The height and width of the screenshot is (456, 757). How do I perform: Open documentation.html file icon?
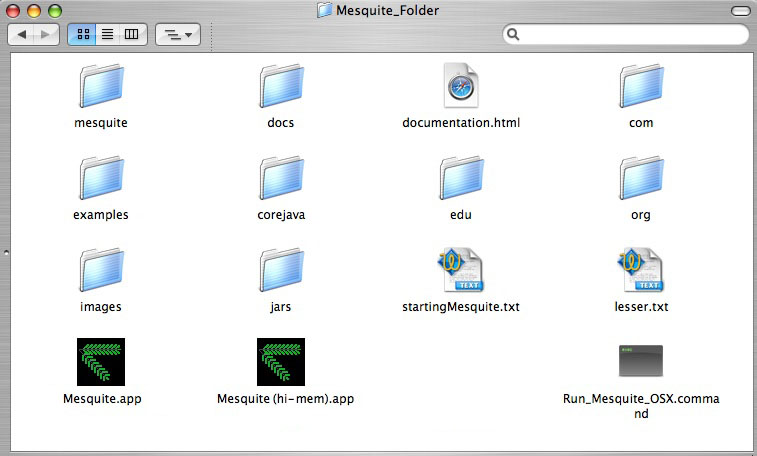[461, 86]
